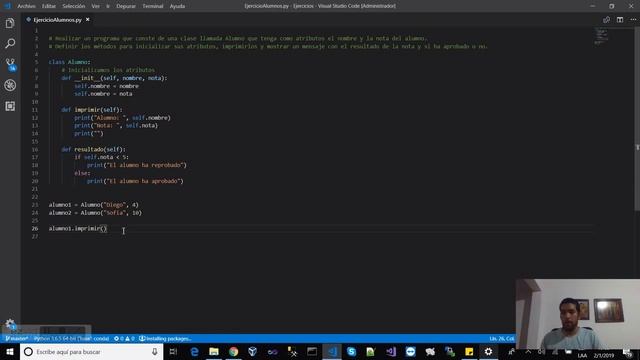Click print "El alumno ha reprobado" line
Image resolution: width=640 pixels, height=360 pixels.
point(137,165)
